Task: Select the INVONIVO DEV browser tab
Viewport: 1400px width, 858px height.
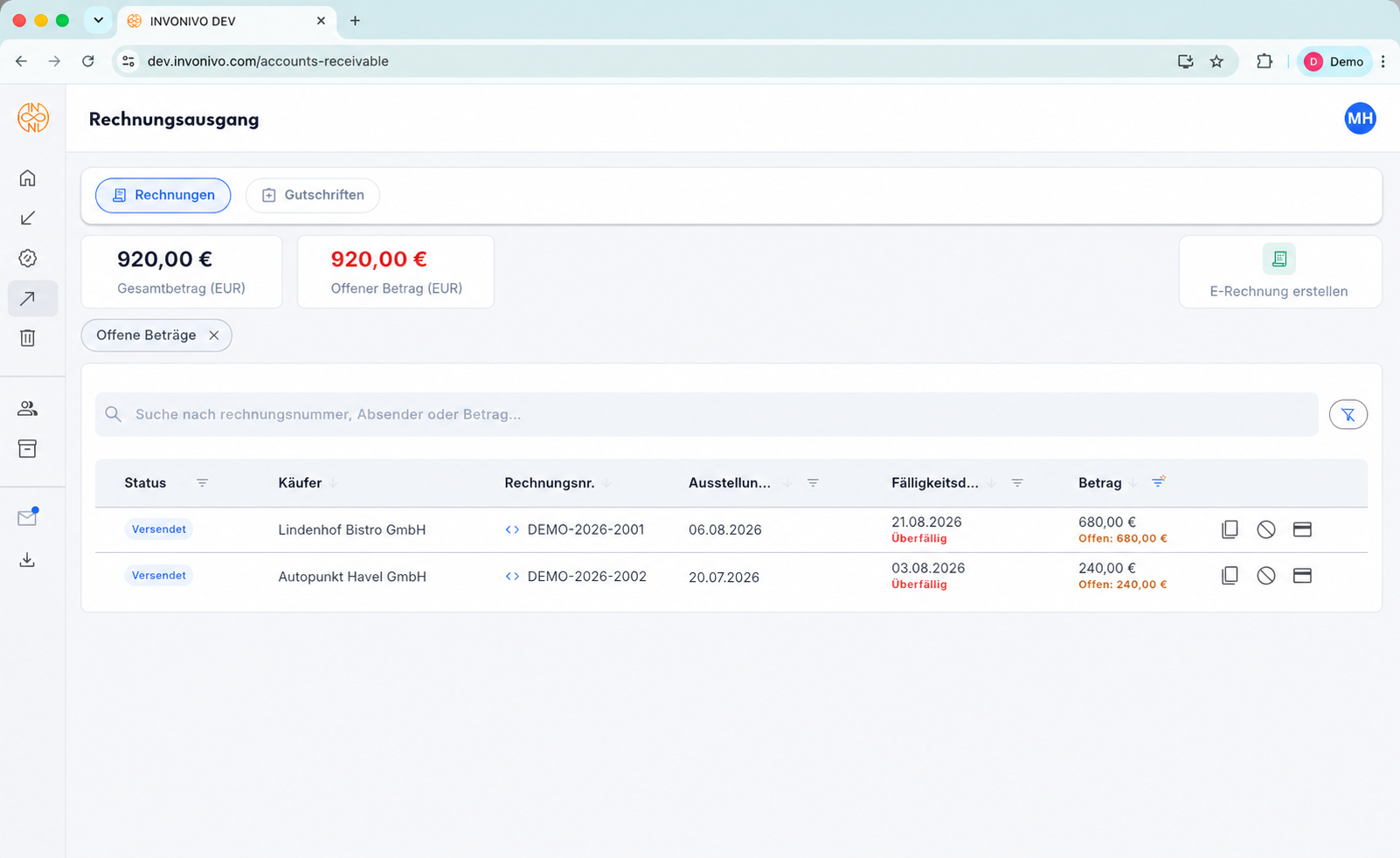Action: click(226, 21)
